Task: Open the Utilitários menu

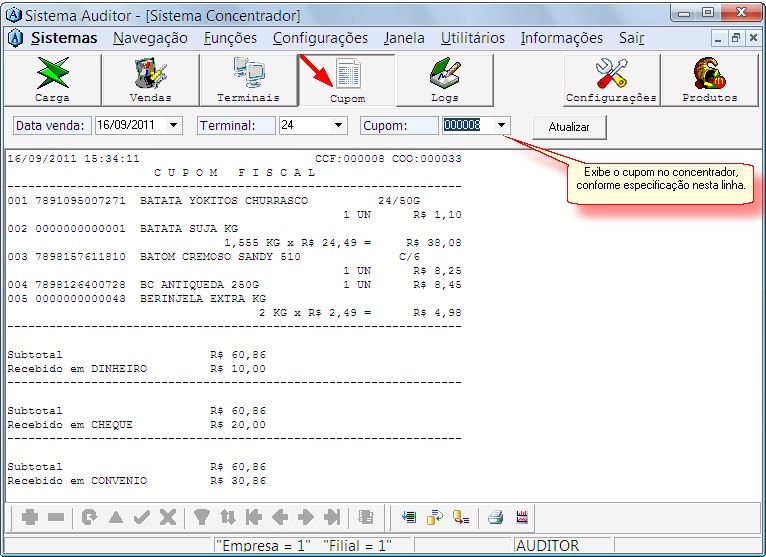Action: coord(472,38)
